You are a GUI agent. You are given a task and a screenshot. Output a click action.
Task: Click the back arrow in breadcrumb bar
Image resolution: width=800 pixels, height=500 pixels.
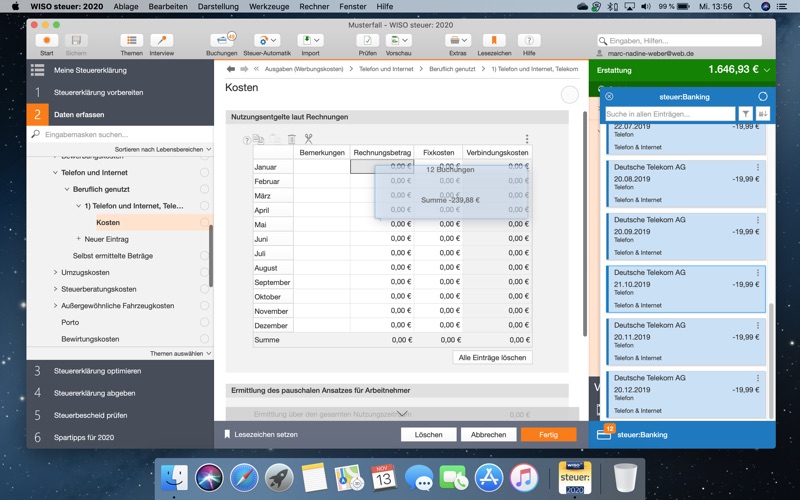(x=231, y=69)
